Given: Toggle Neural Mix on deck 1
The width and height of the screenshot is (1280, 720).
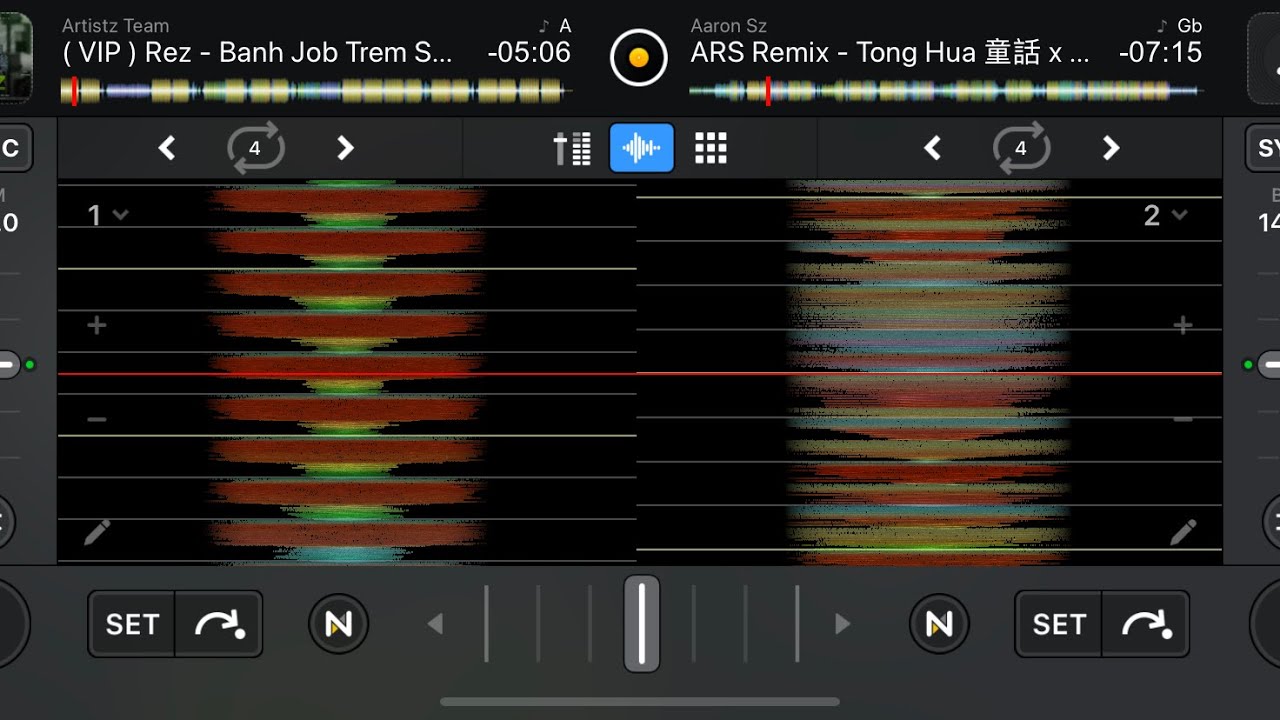Looking at the screenshot, I should pos(339,624).
